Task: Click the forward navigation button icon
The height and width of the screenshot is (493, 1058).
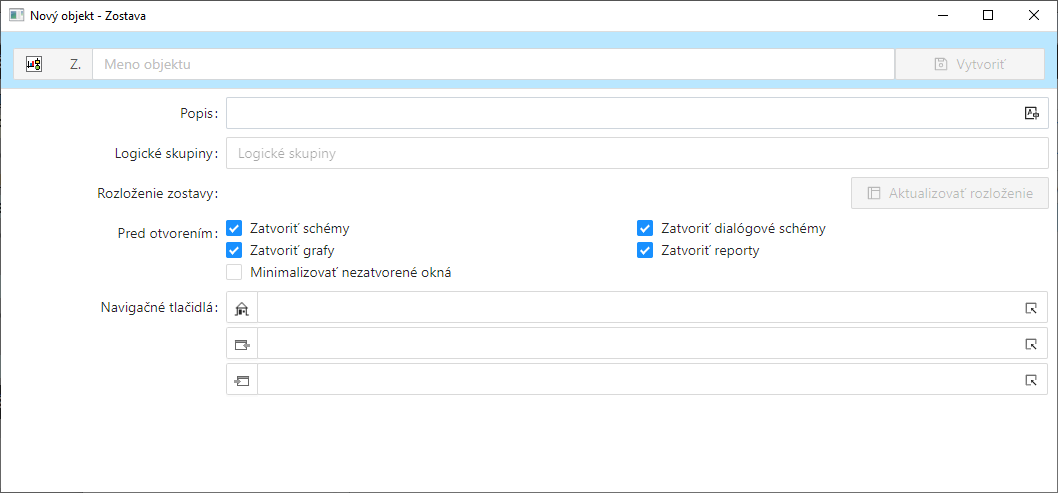Action: (x=242, y=344)
